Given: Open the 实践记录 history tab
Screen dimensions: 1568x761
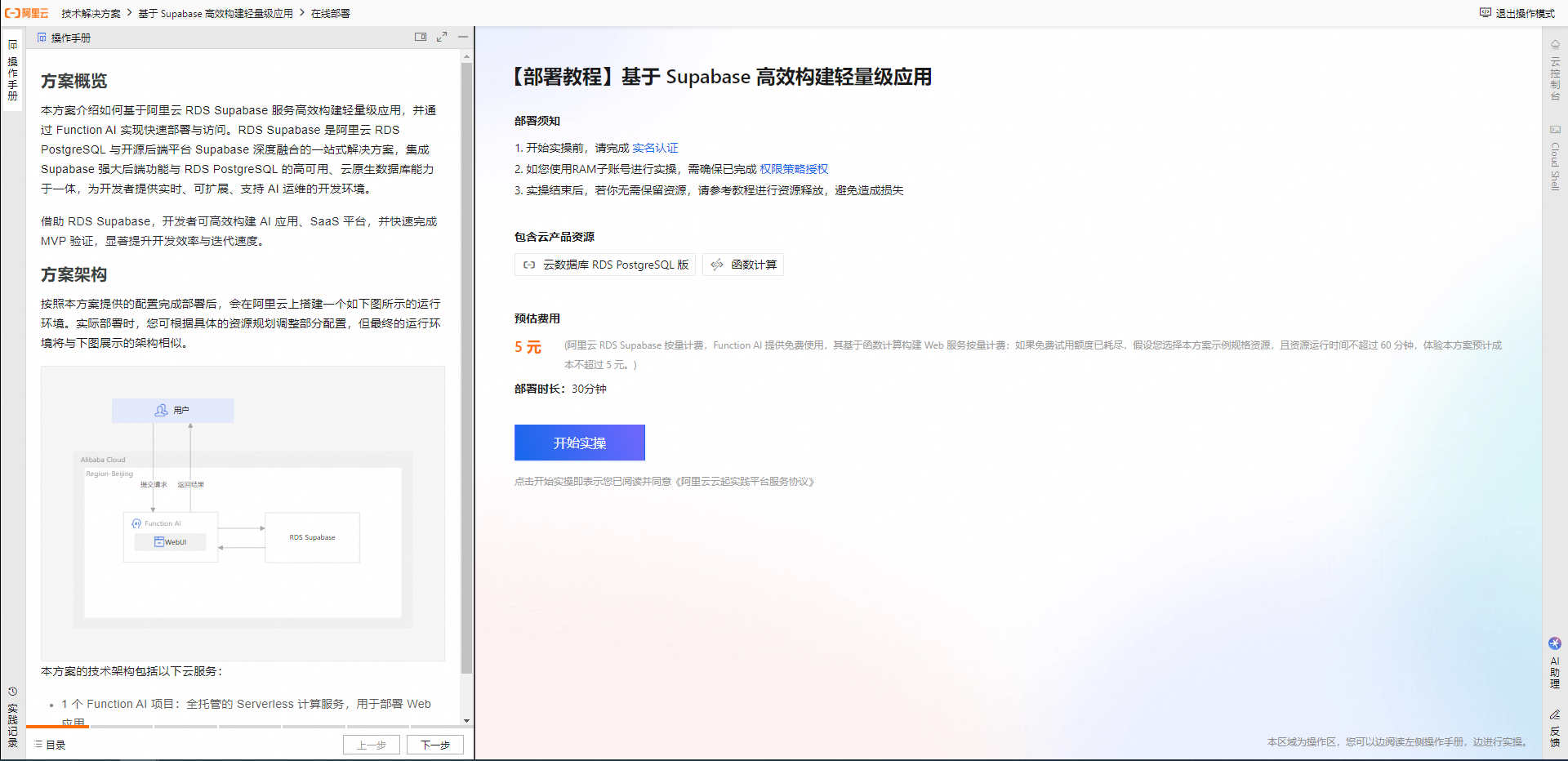Looking at the screenshot, I should click(x=12, y=717).
